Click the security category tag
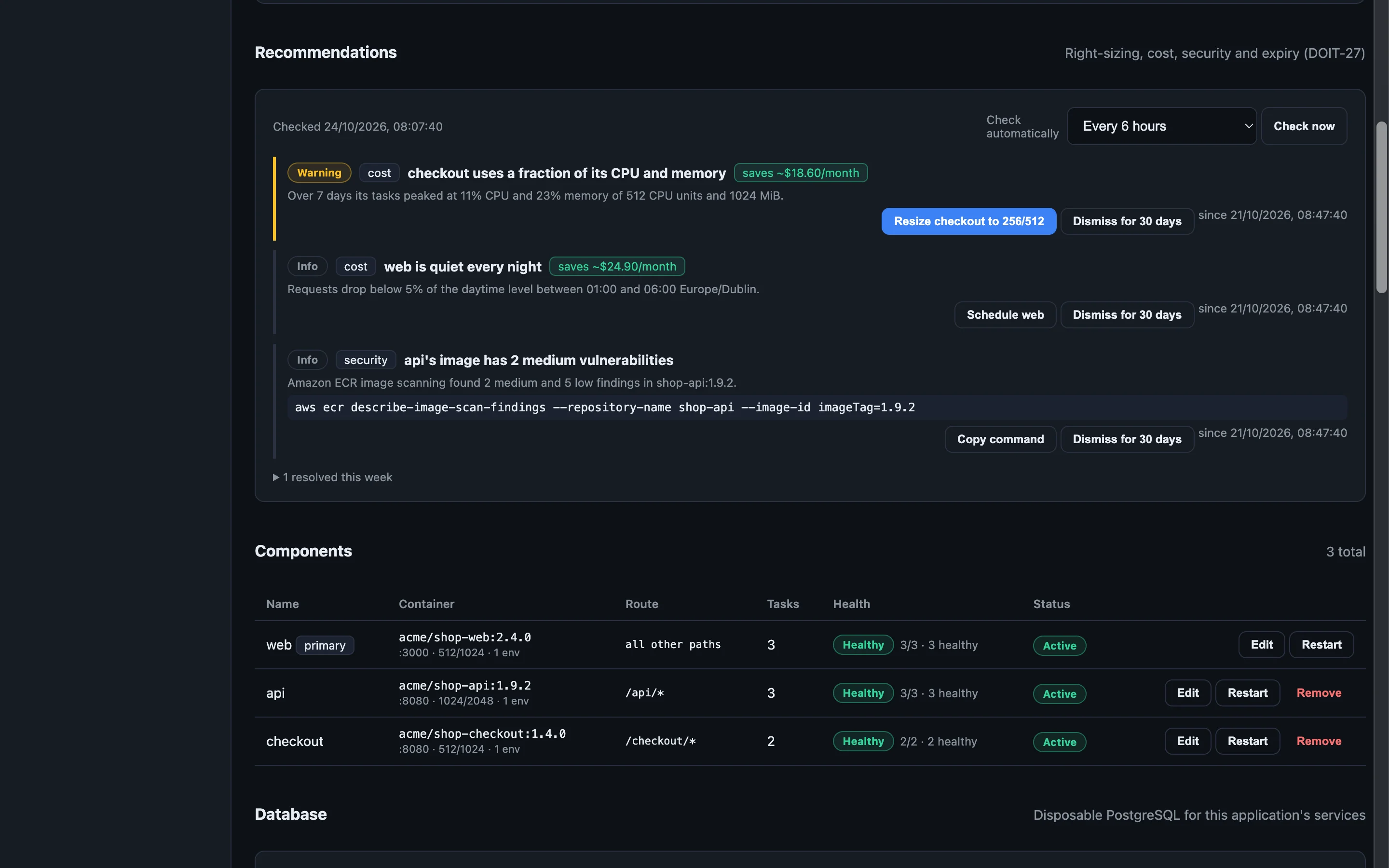The image size is (1389, 868). [x=366, y=360]
